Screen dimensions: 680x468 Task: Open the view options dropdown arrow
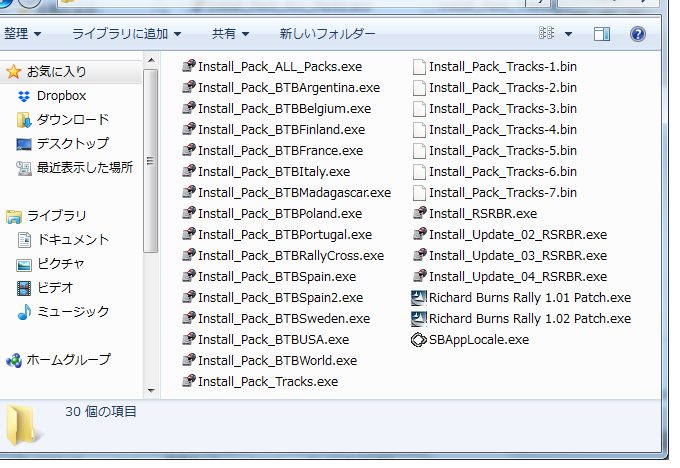[x=568, y=33]
